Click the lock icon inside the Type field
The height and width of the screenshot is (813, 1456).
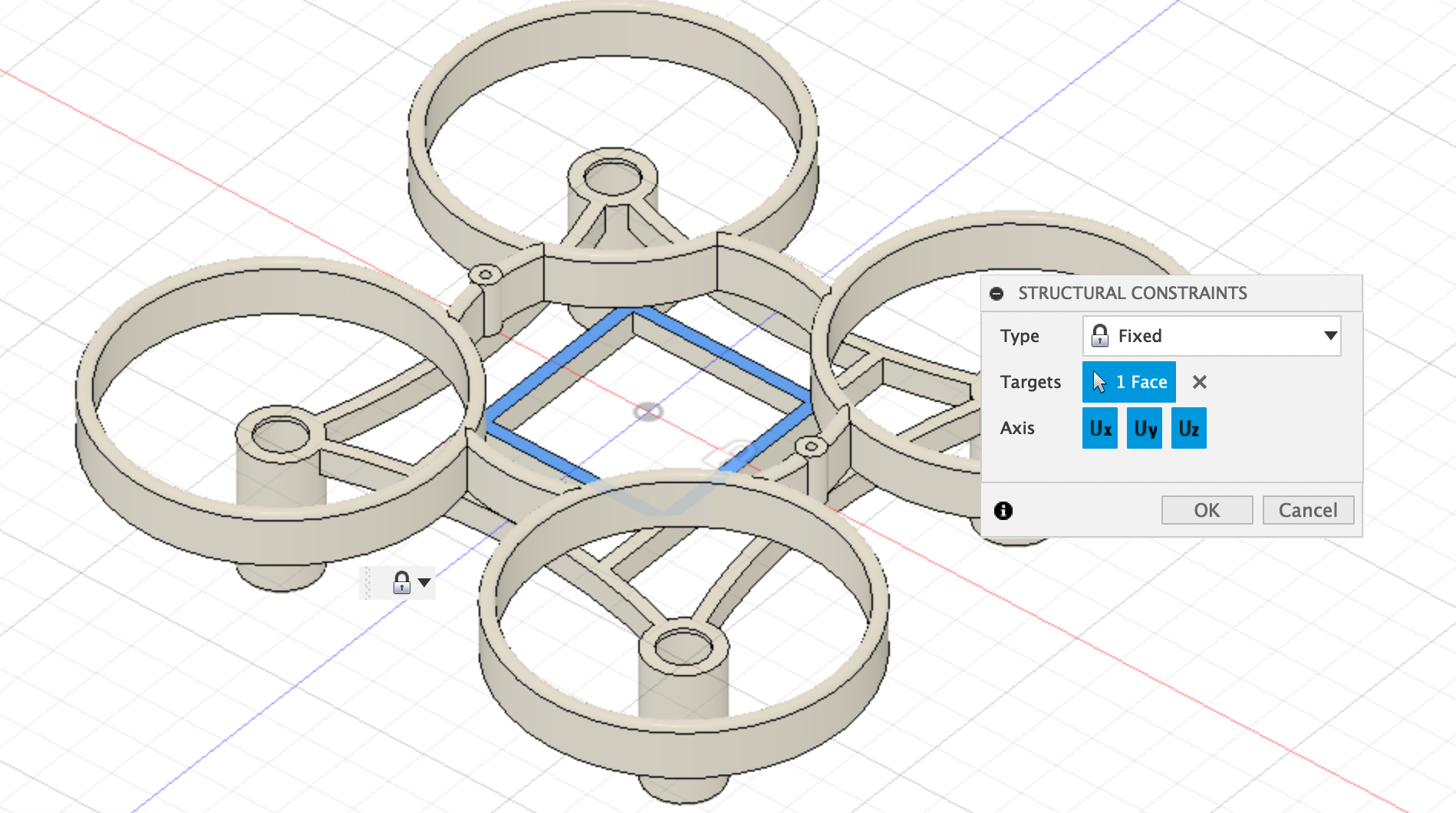pos(1101,336)
